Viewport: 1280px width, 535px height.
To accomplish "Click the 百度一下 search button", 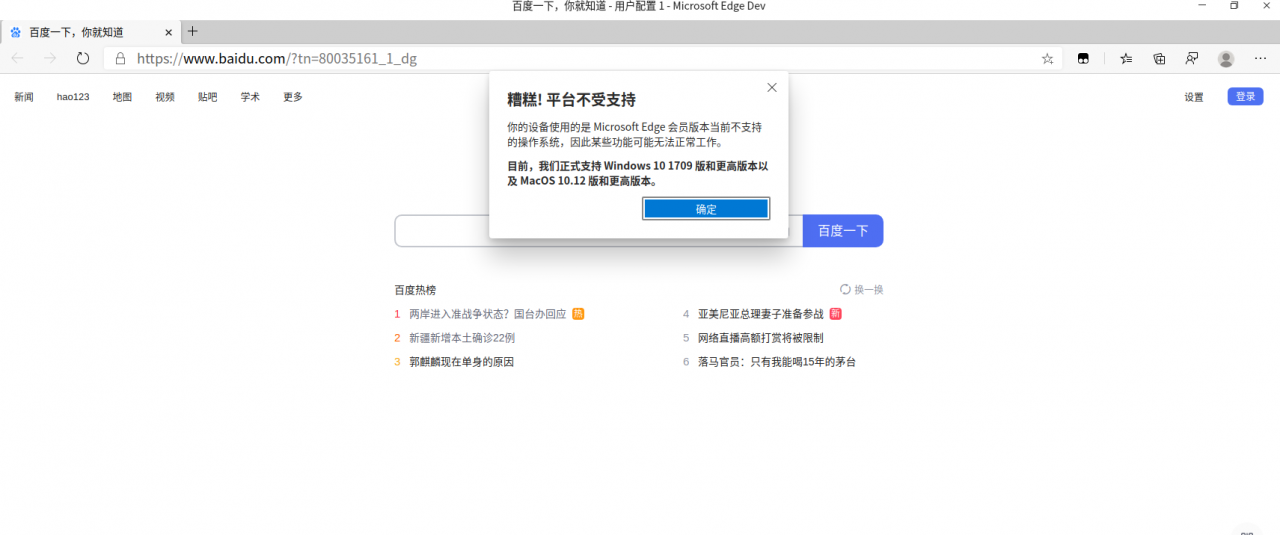I will (x=842, y=231).
